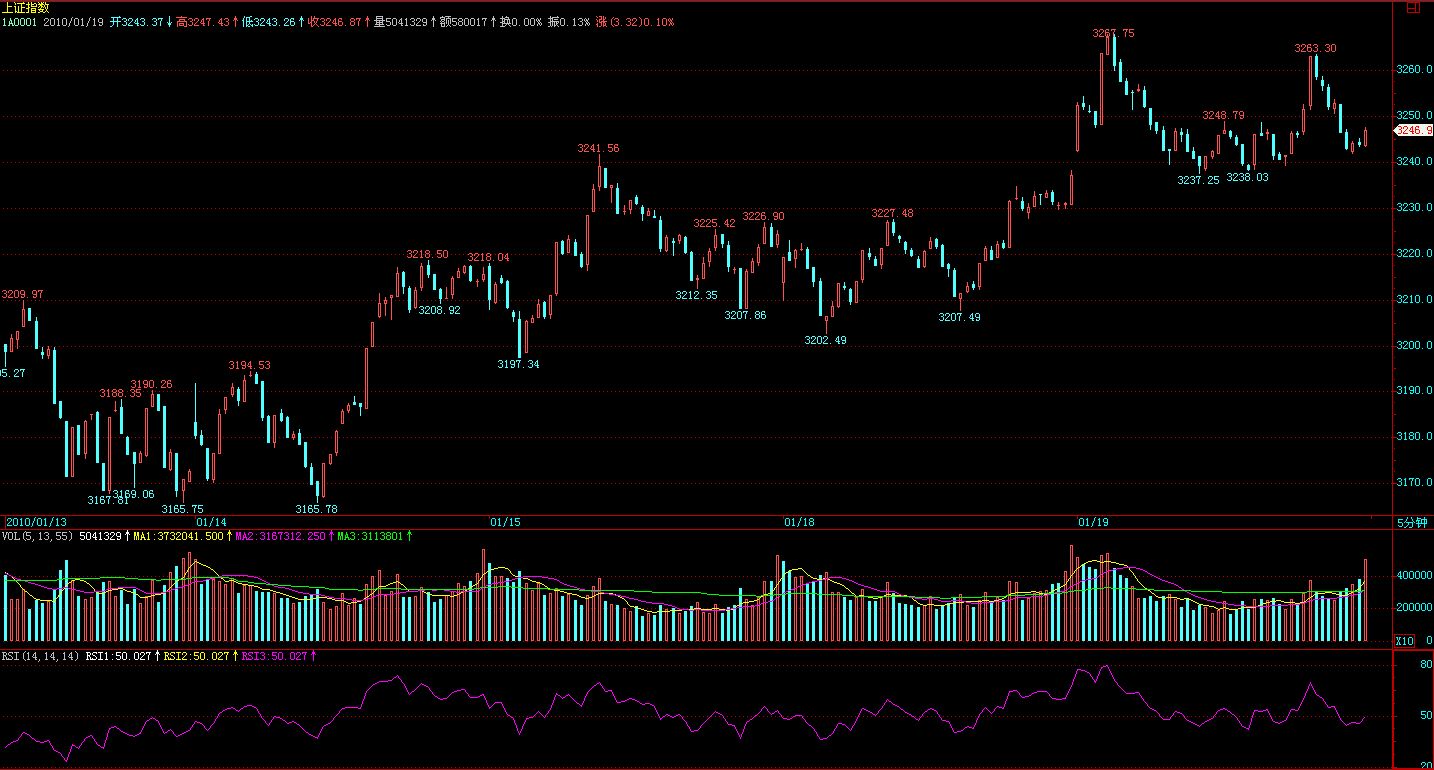Click the 3200.0 price axis label
The width and height of the screenshot is (1434, 770).
pyautogui.click(x=1415, y=345)
